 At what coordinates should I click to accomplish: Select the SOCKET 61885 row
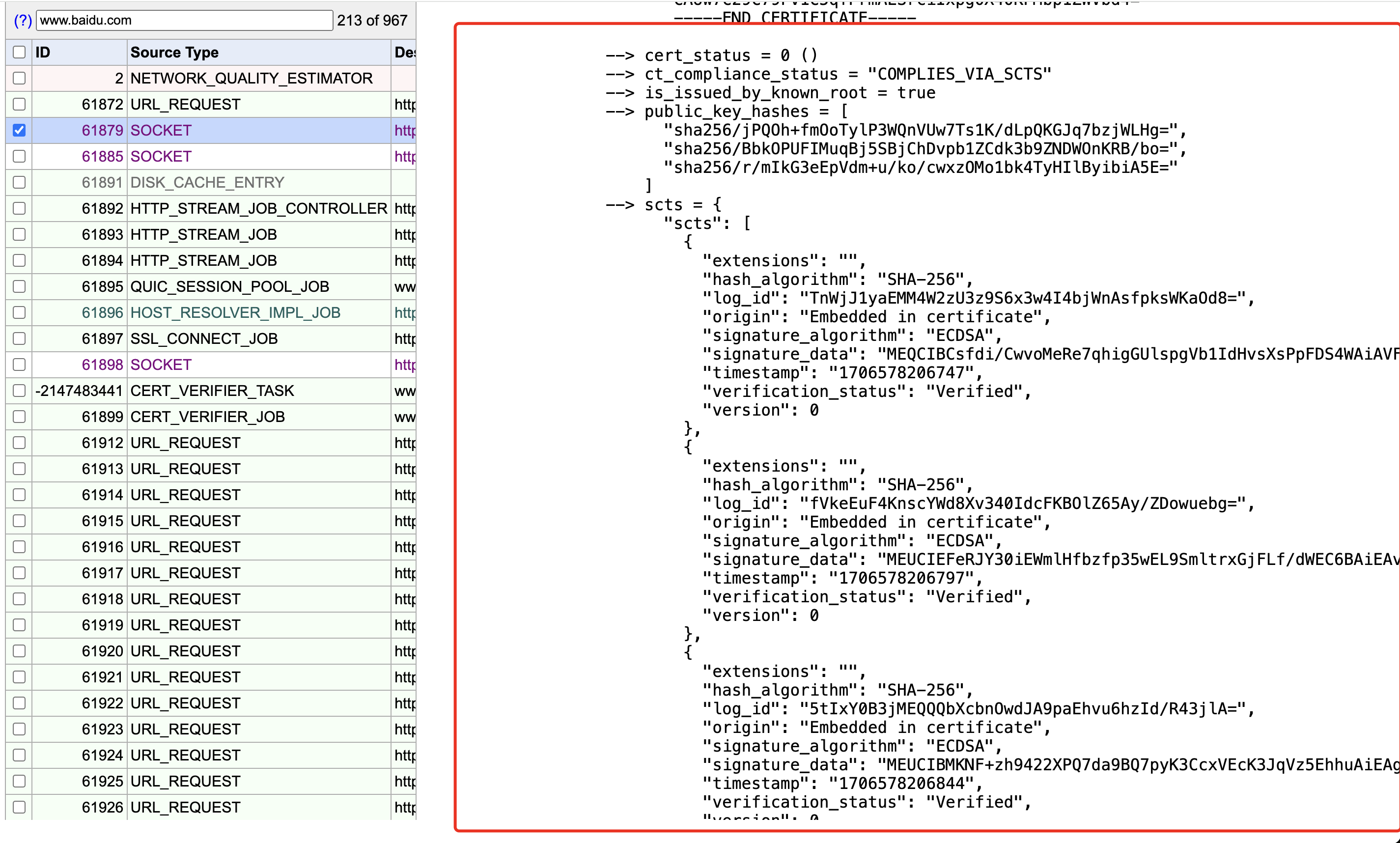point(161,156)
